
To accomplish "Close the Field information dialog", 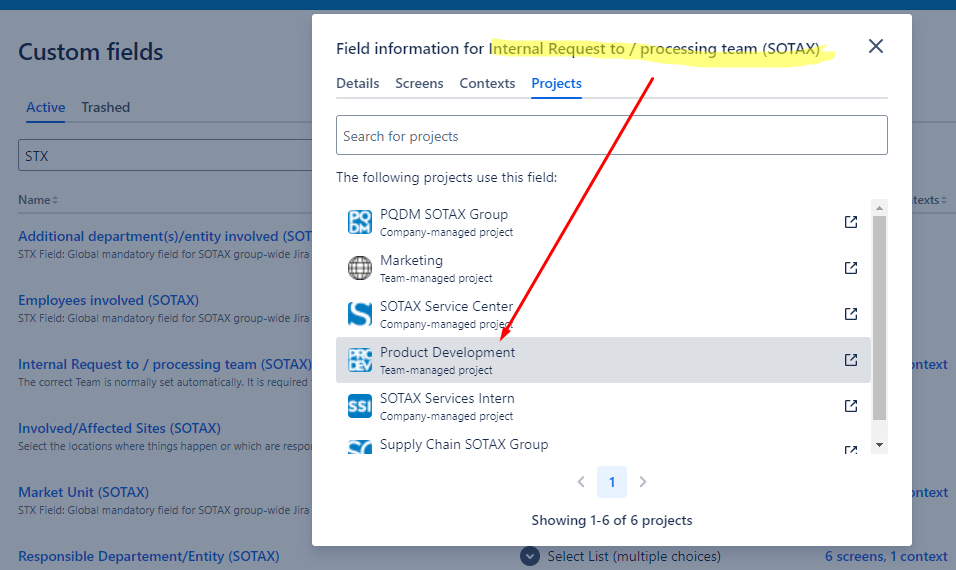I will (876, 46).
